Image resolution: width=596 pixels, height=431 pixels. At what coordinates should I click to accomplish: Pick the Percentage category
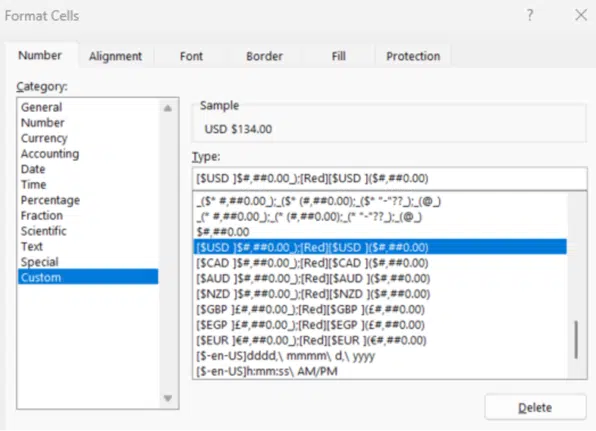click(x=88, y=200)
